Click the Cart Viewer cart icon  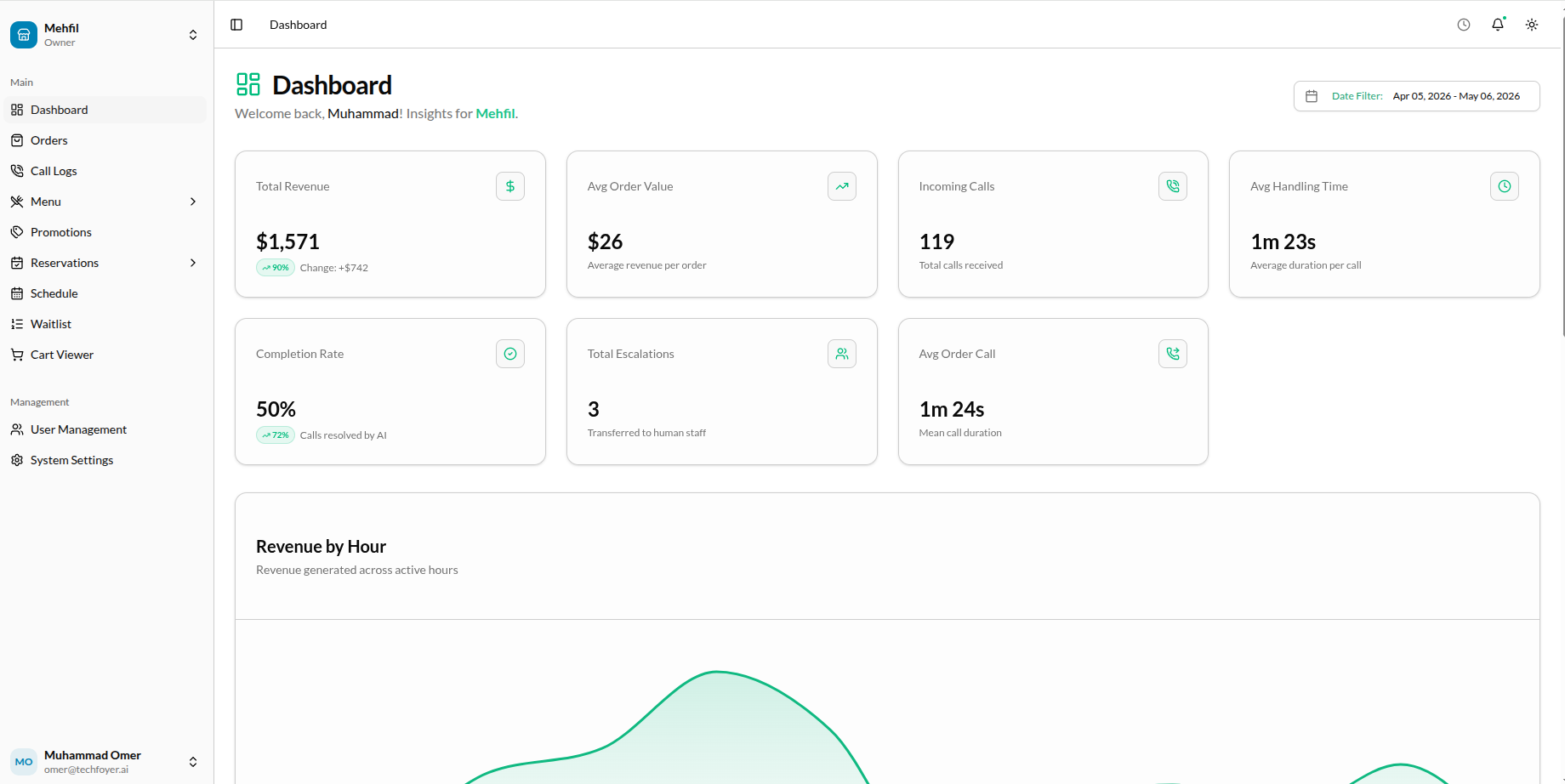(x=17, y=355)
